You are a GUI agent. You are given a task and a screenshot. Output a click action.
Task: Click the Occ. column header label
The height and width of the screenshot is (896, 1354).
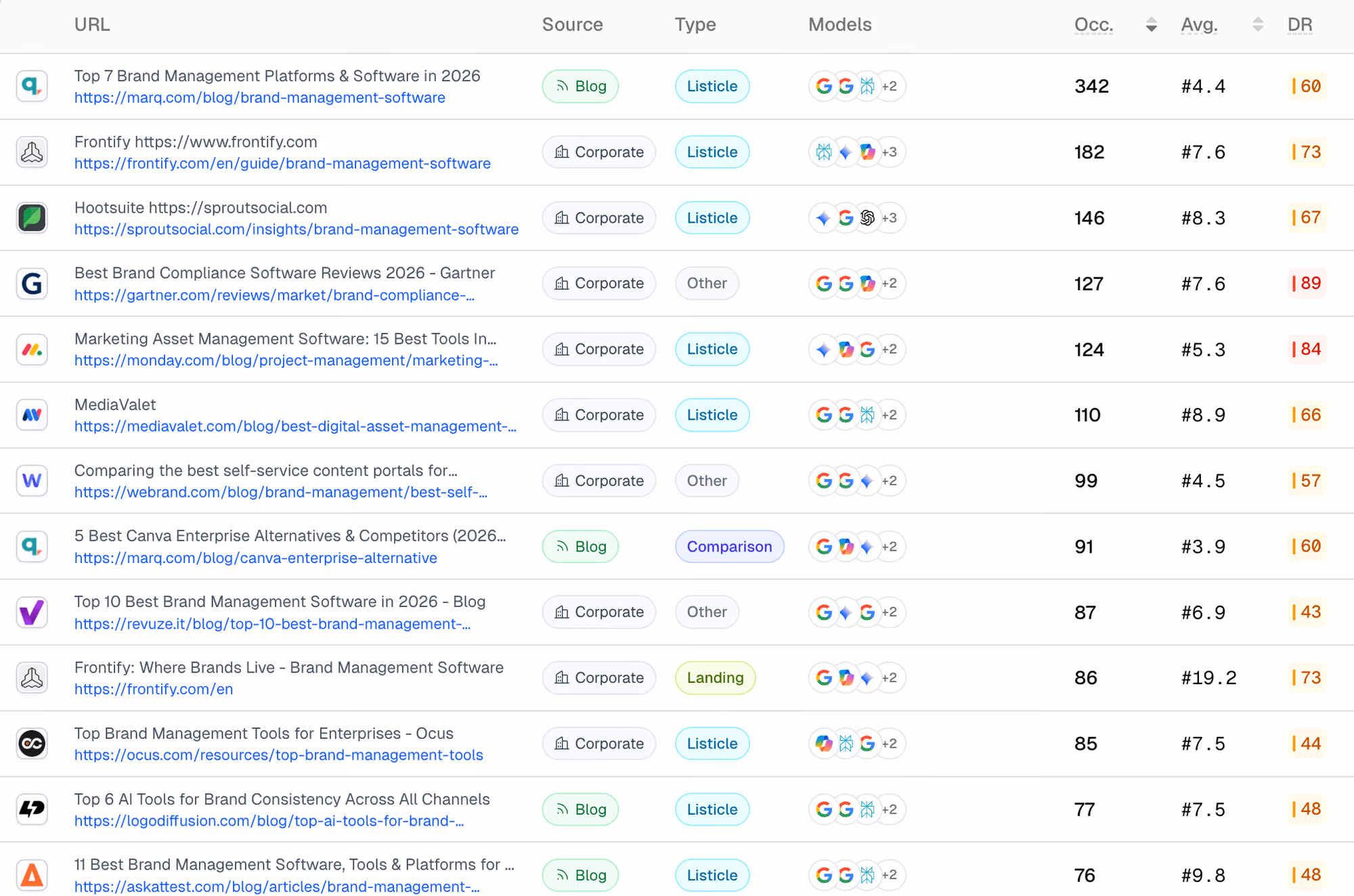(1094, 25)
